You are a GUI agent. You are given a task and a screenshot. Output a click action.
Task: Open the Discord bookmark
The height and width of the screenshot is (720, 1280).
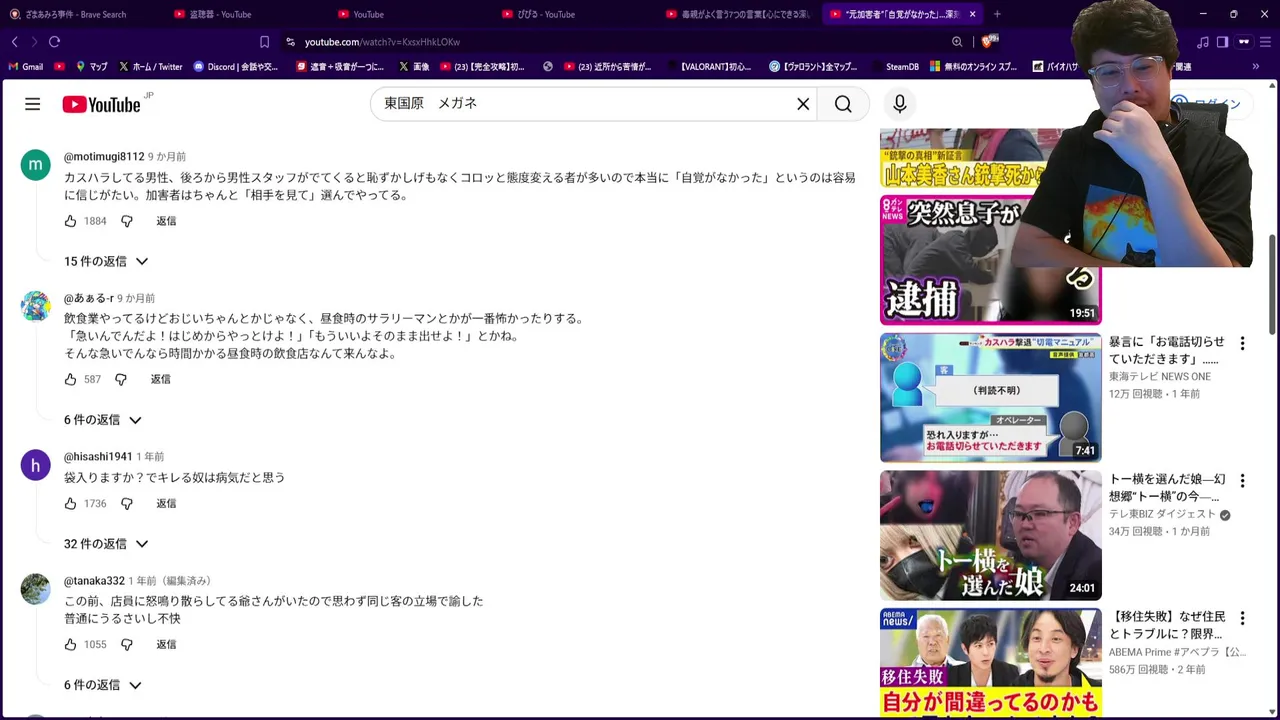click(x=236, y=67)
